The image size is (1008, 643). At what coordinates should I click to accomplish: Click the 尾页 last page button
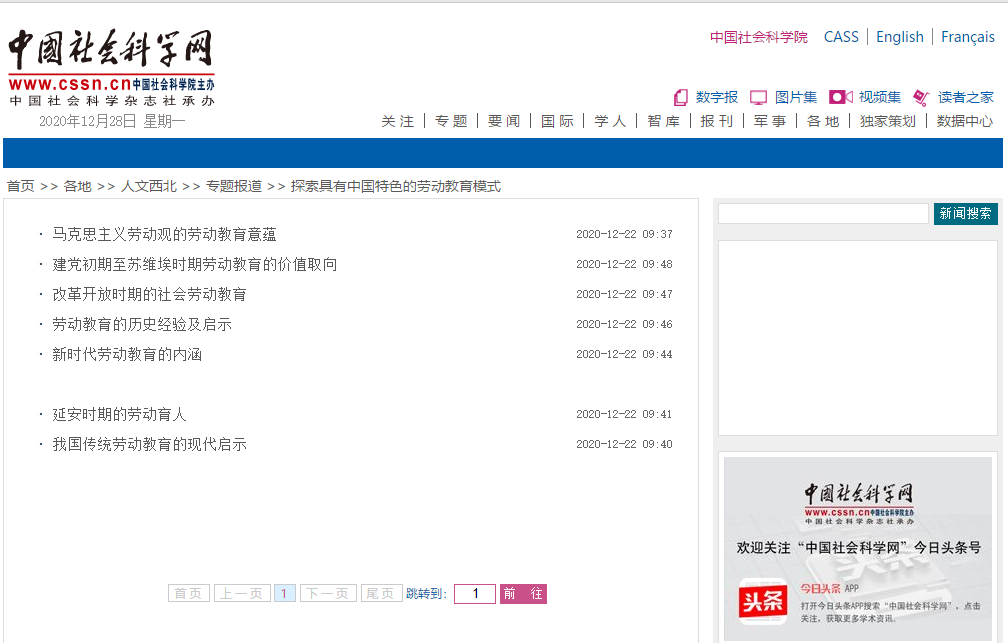(x=381, y=594)
